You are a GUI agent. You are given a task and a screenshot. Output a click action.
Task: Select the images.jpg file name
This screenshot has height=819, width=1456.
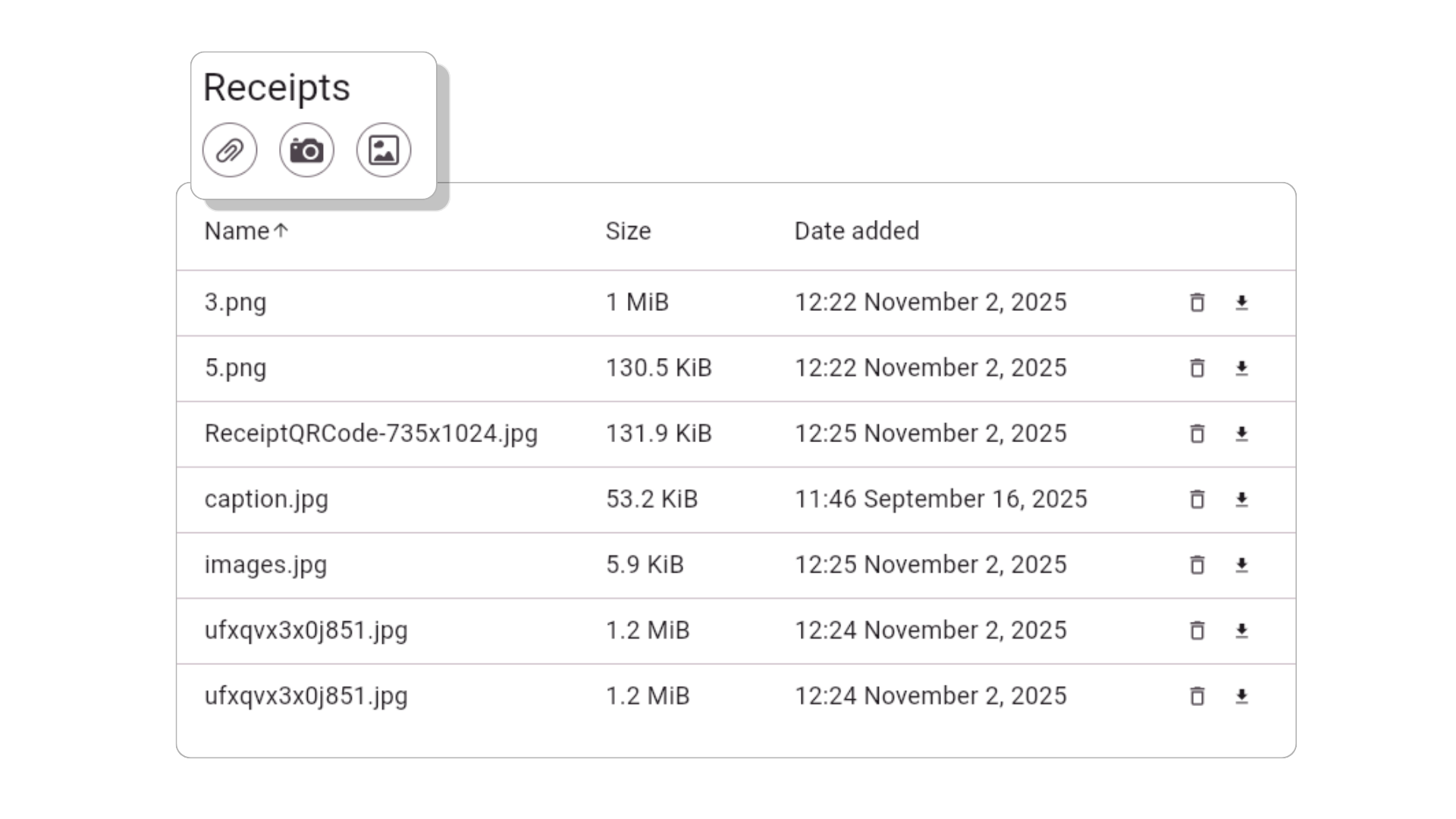coord(265,565)
